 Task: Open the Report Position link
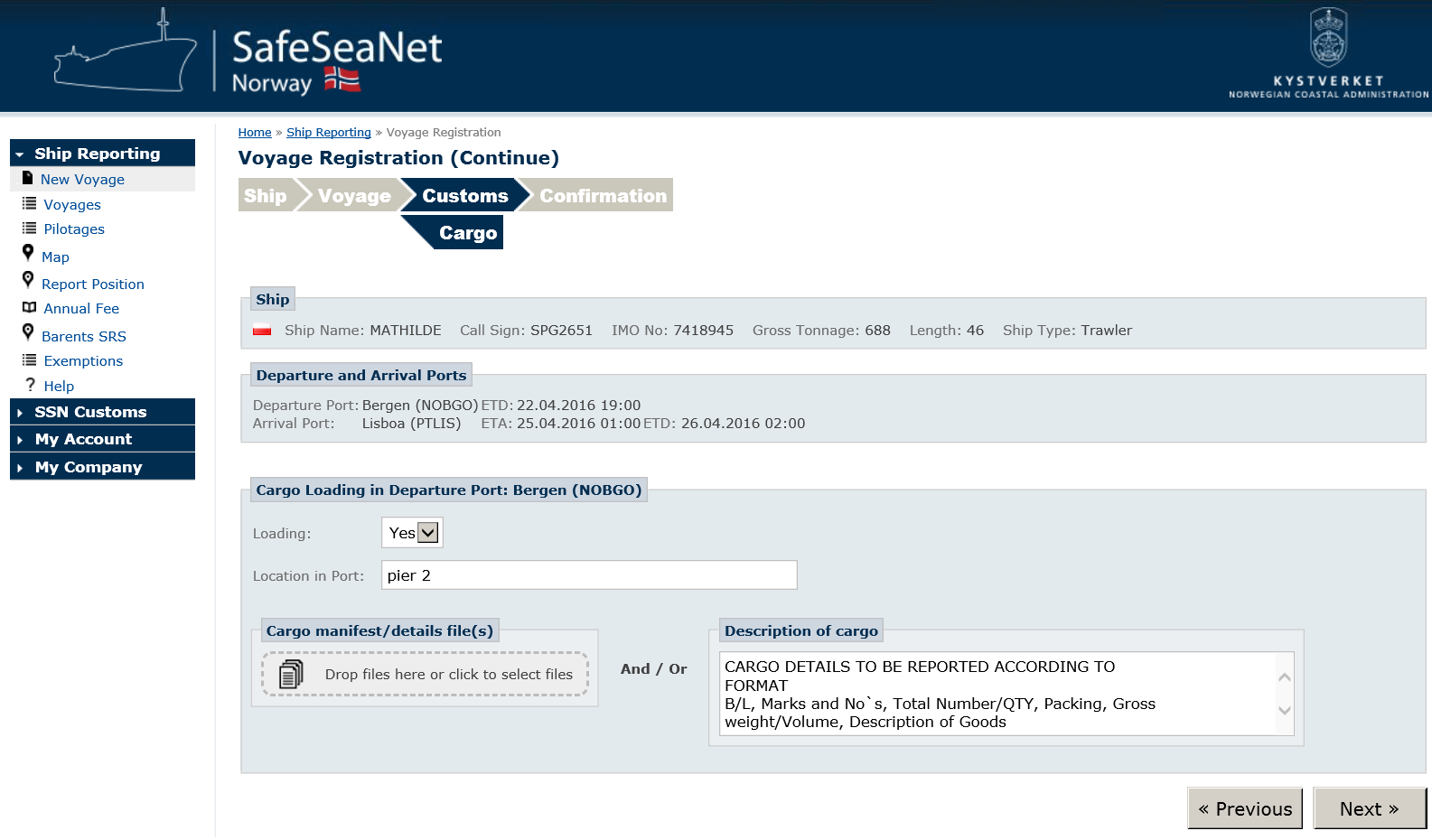[93, 284]
